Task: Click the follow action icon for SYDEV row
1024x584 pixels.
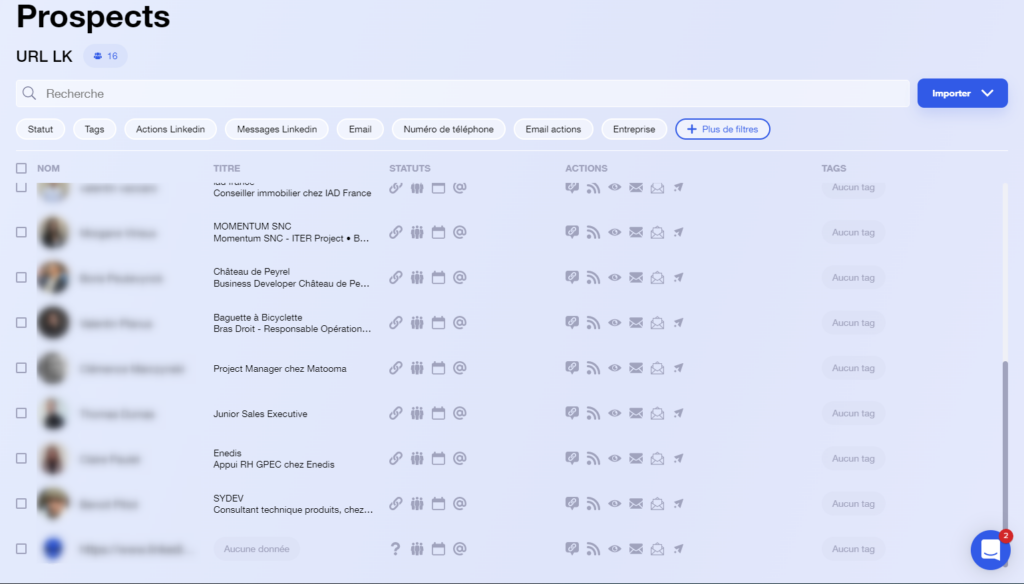Action: pyautogui.click(x=593, y=503)
